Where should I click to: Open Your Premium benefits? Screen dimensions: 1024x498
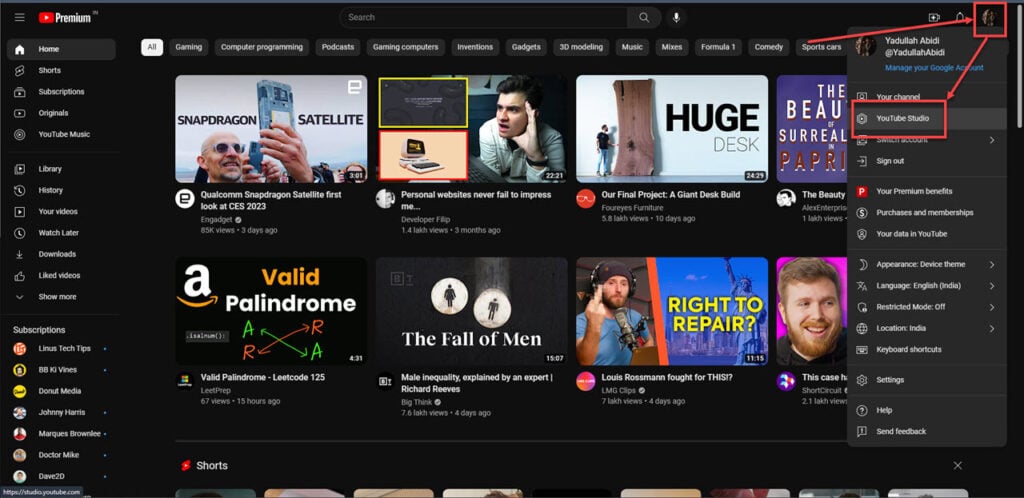coord(927,191)
